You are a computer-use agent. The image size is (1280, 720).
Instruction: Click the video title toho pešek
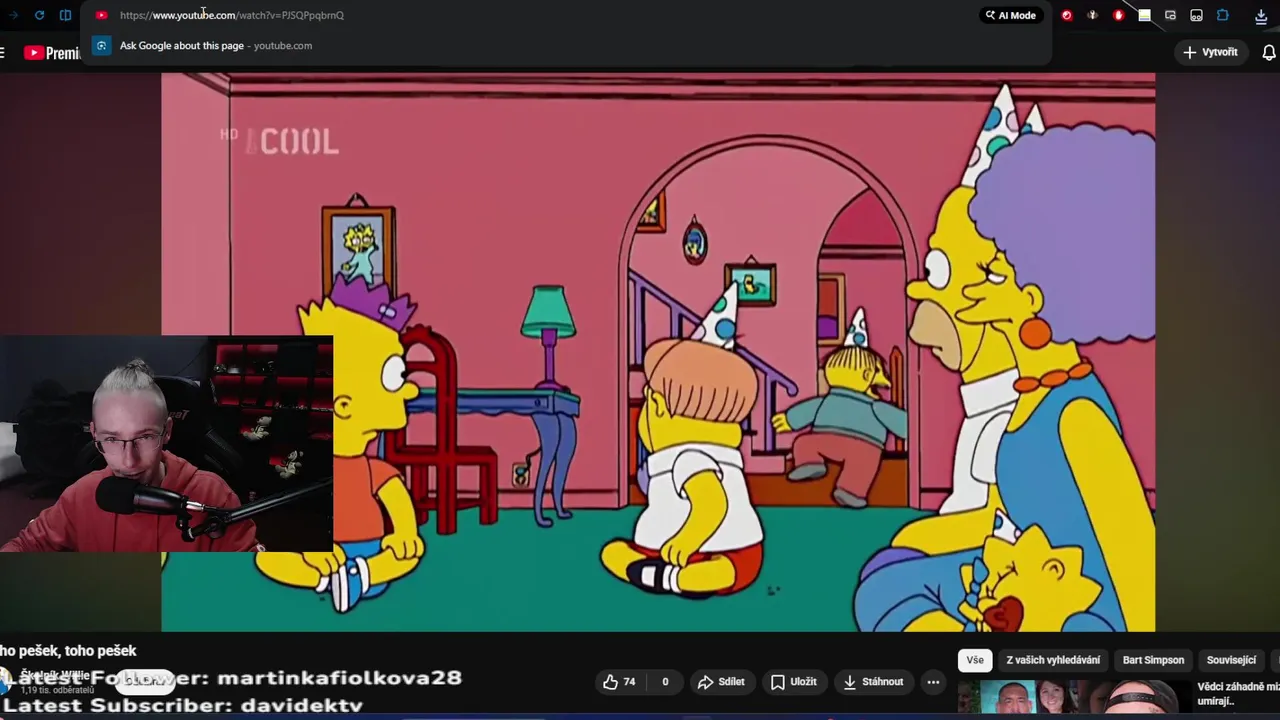pos(68,651)
